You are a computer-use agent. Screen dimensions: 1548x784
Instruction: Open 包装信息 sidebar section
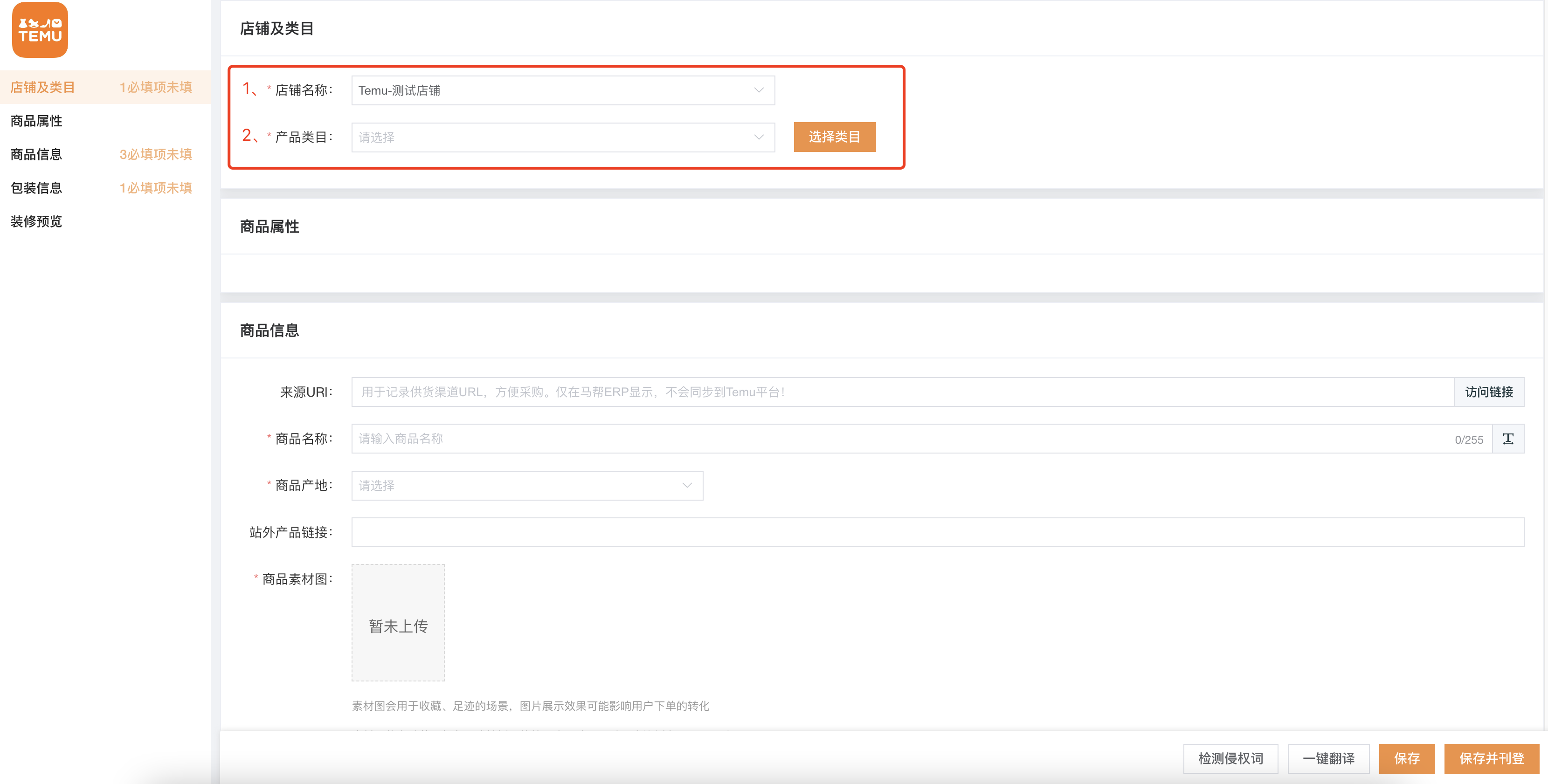(x=37, y=188)
